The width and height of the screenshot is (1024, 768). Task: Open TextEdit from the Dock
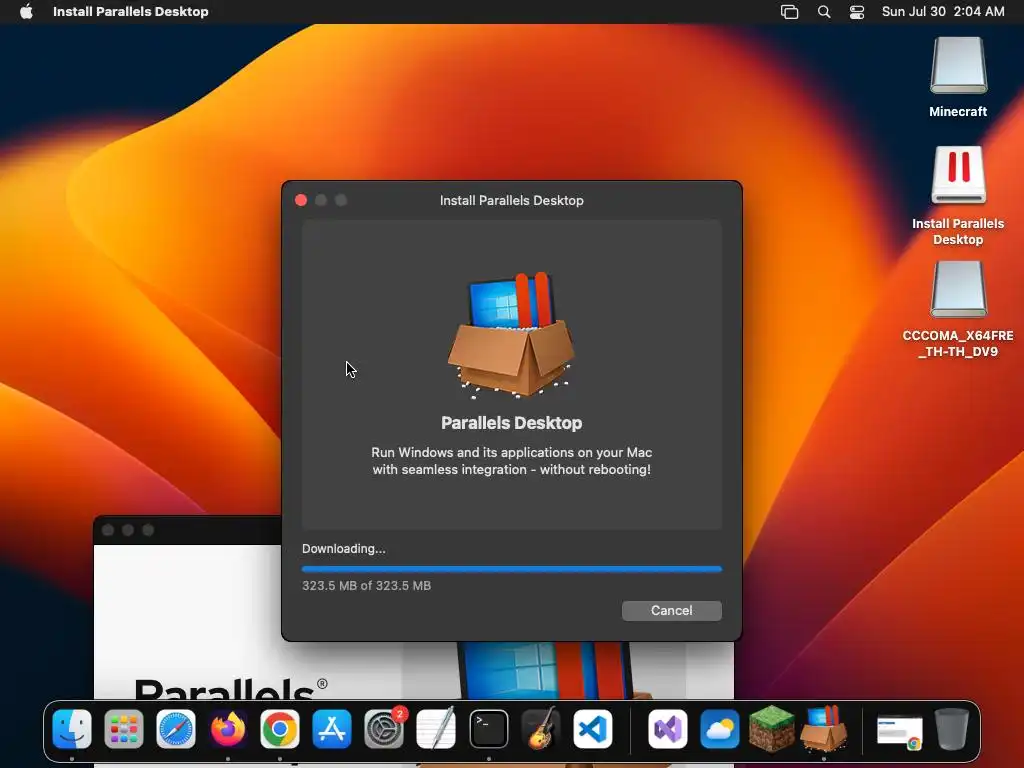pos(436,729)
